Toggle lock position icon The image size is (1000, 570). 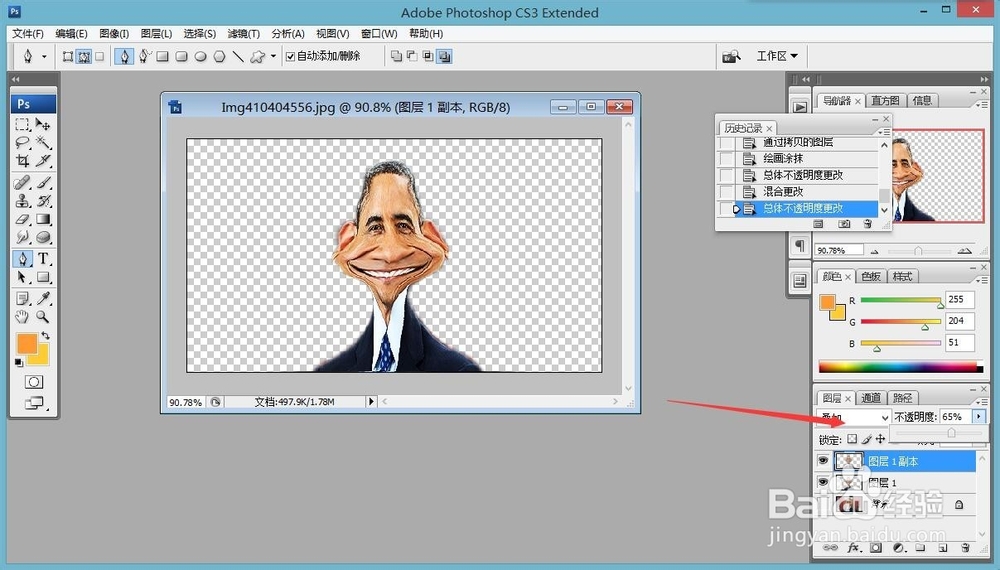click(880, 439)
